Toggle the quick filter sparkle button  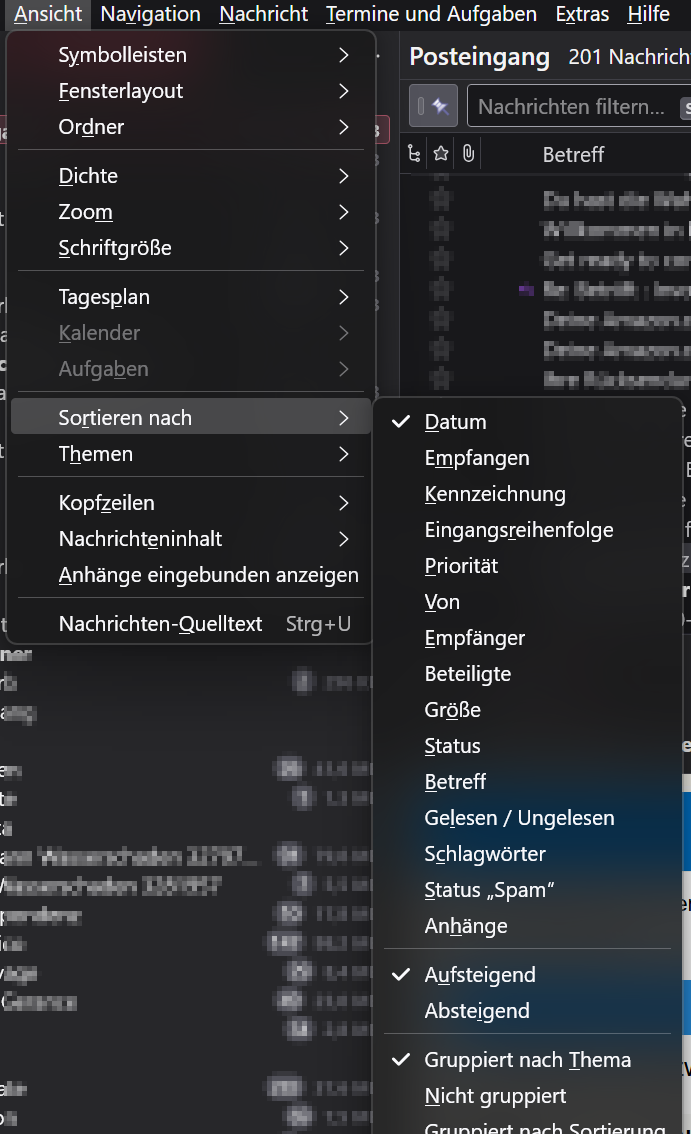(433, 107)
